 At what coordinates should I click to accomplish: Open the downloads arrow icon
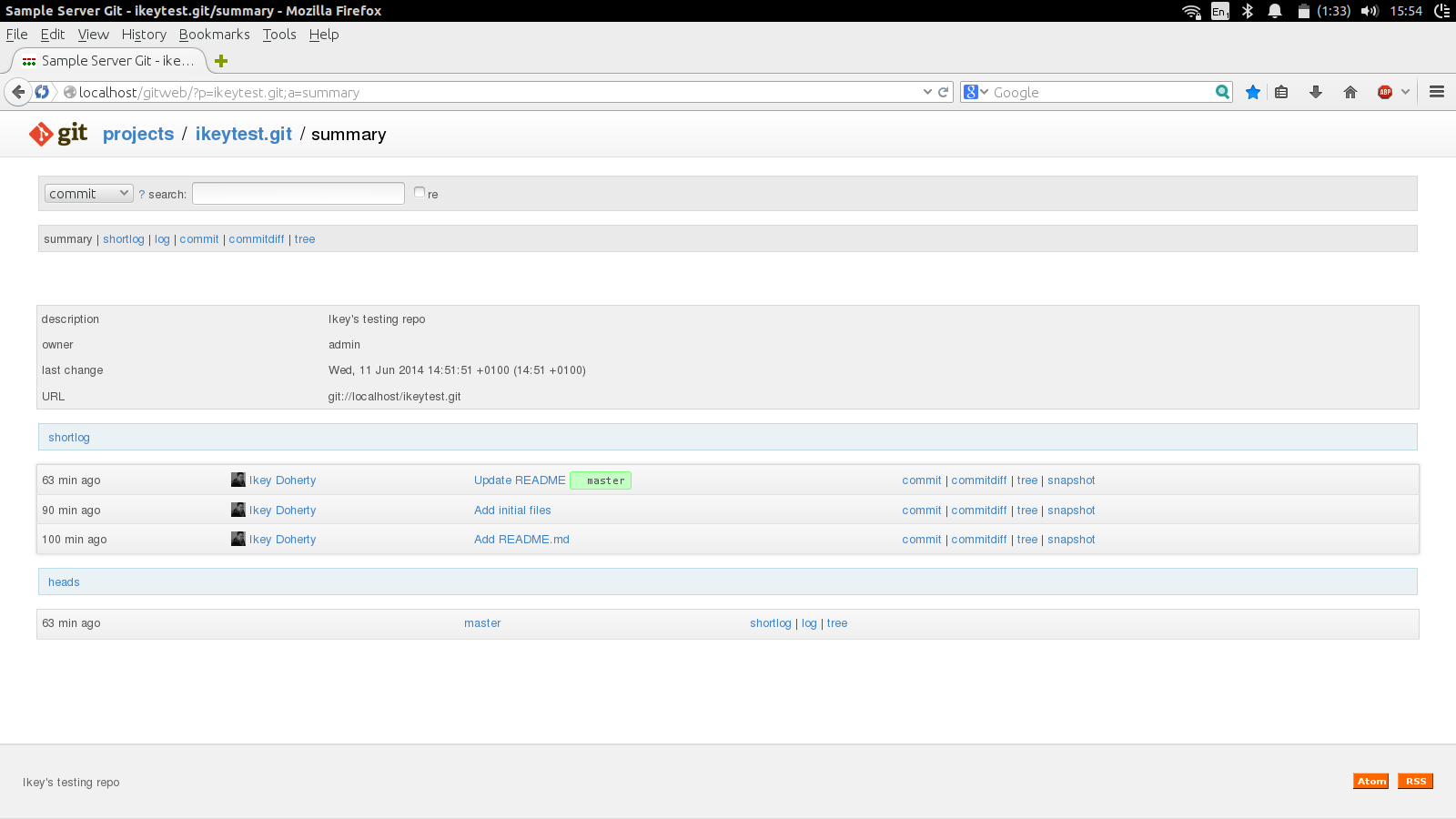point(1316,92)
